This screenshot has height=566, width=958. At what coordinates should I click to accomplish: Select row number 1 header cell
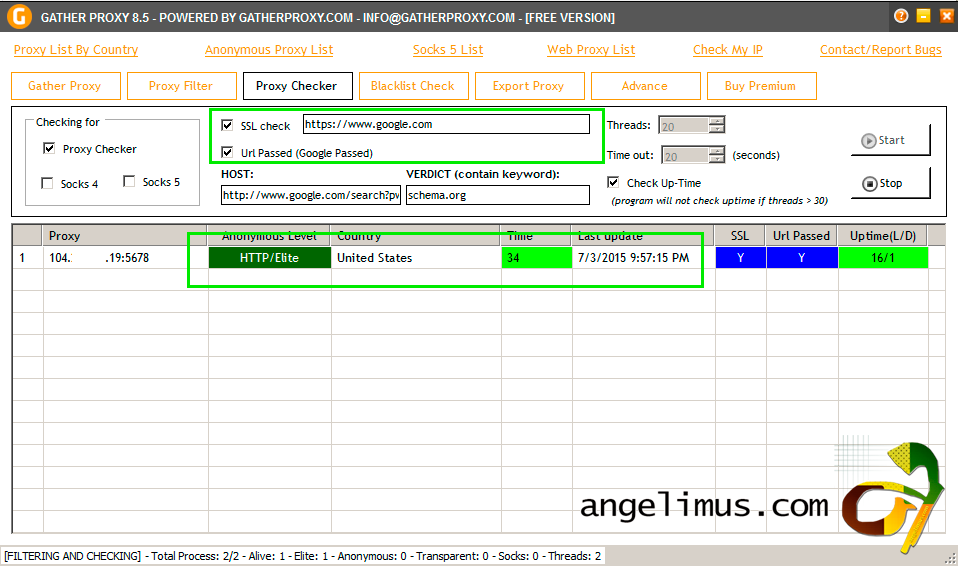tap(27, 257)
